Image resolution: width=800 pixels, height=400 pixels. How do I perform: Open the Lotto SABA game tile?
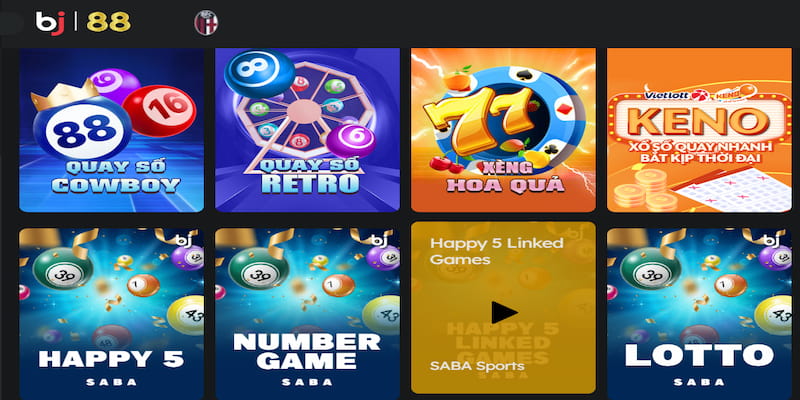[699, 314]
